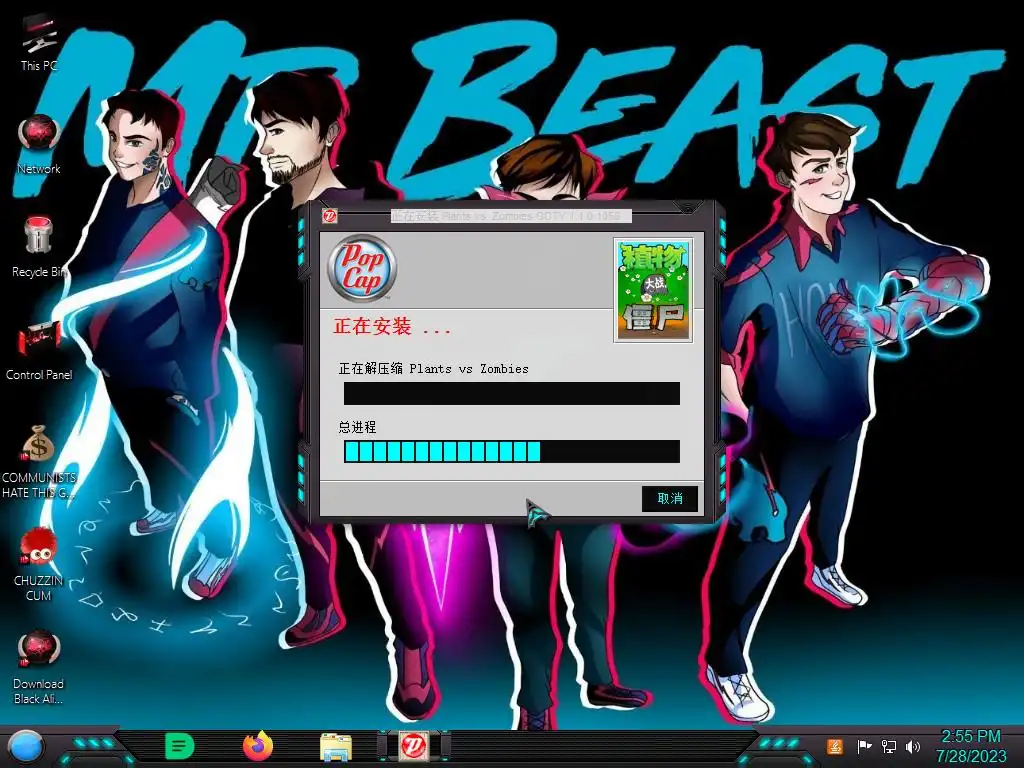Launch Firefox from the taskbar
1024x768 pixels.
257,746
